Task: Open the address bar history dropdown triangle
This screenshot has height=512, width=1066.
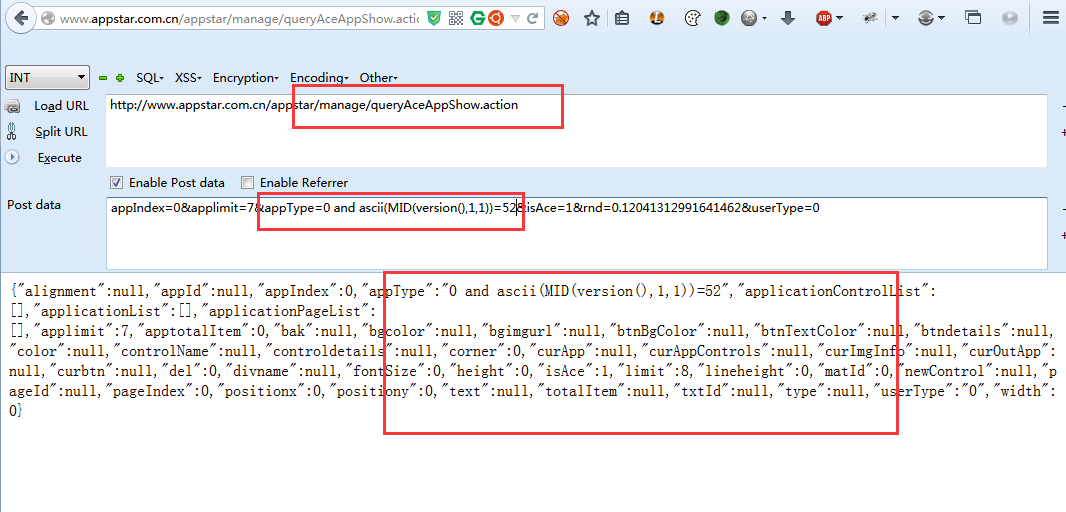Action: 515,19
